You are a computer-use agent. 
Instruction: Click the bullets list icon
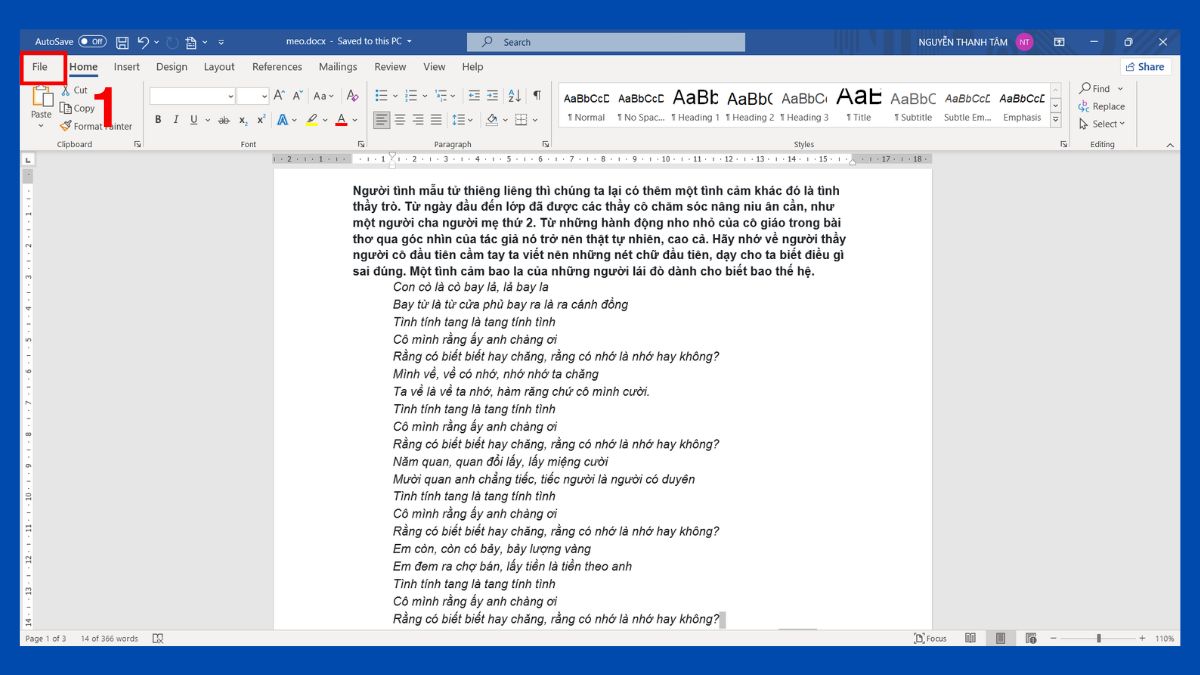pyautogui.click(x=381, y=96)
